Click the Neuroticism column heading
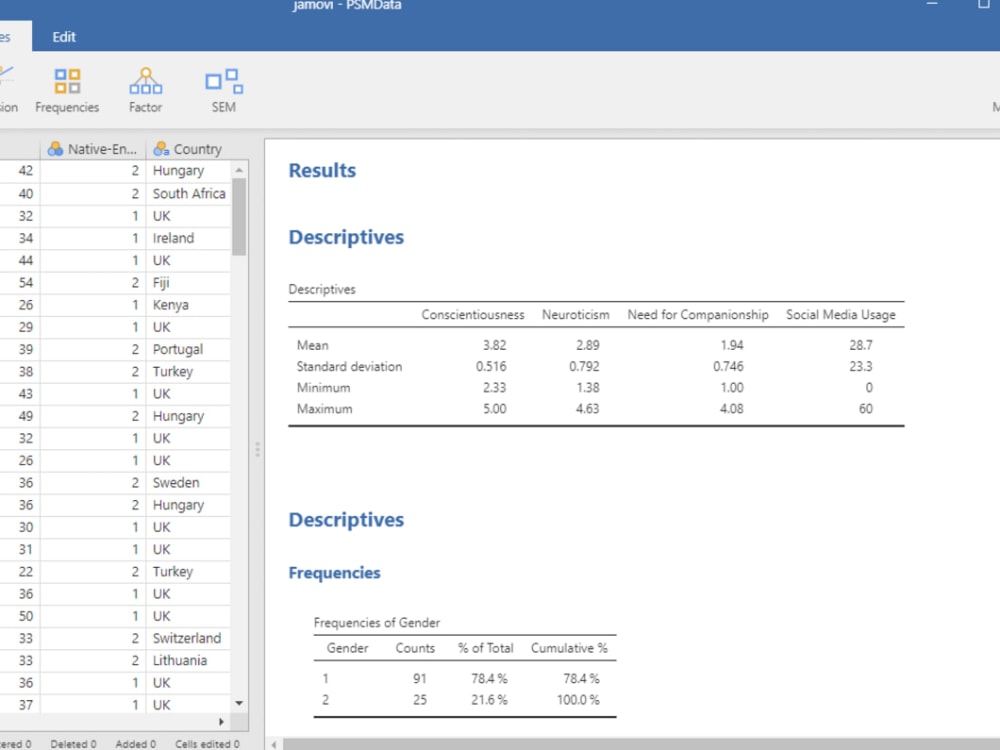1000x750 pixels. [575, 314]
